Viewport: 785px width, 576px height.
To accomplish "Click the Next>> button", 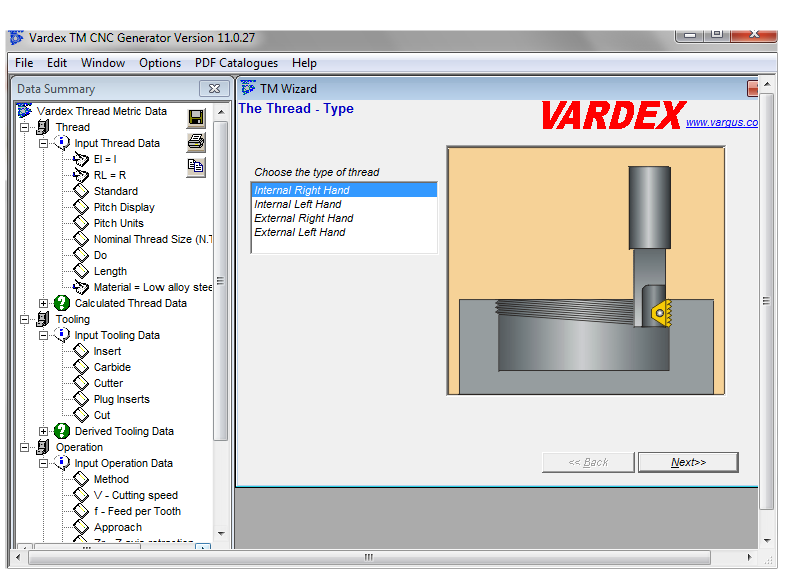I will tap(688, 462).
